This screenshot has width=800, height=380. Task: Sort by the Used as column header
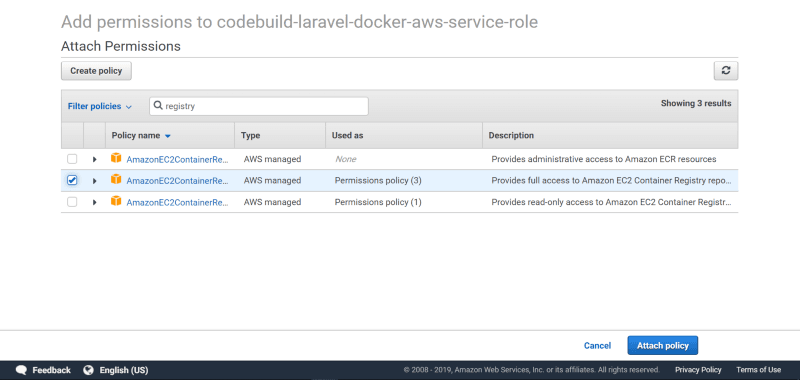(347, 136)
